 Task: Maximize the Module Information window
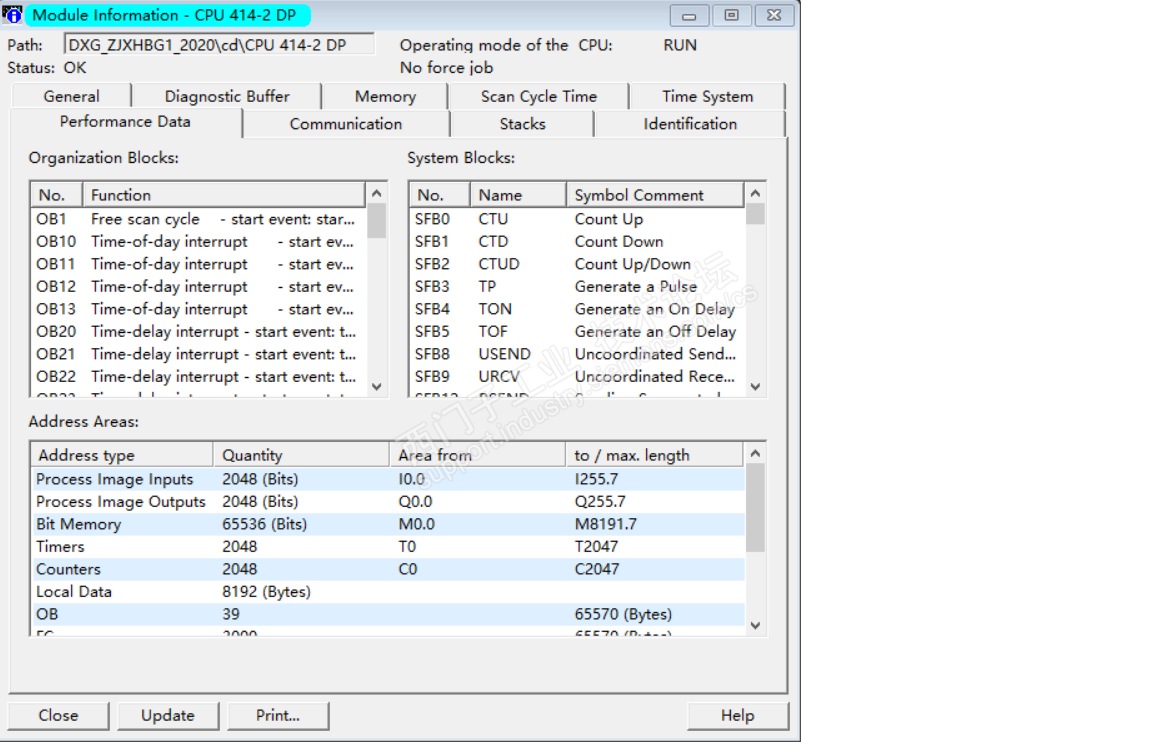(732, 16)
